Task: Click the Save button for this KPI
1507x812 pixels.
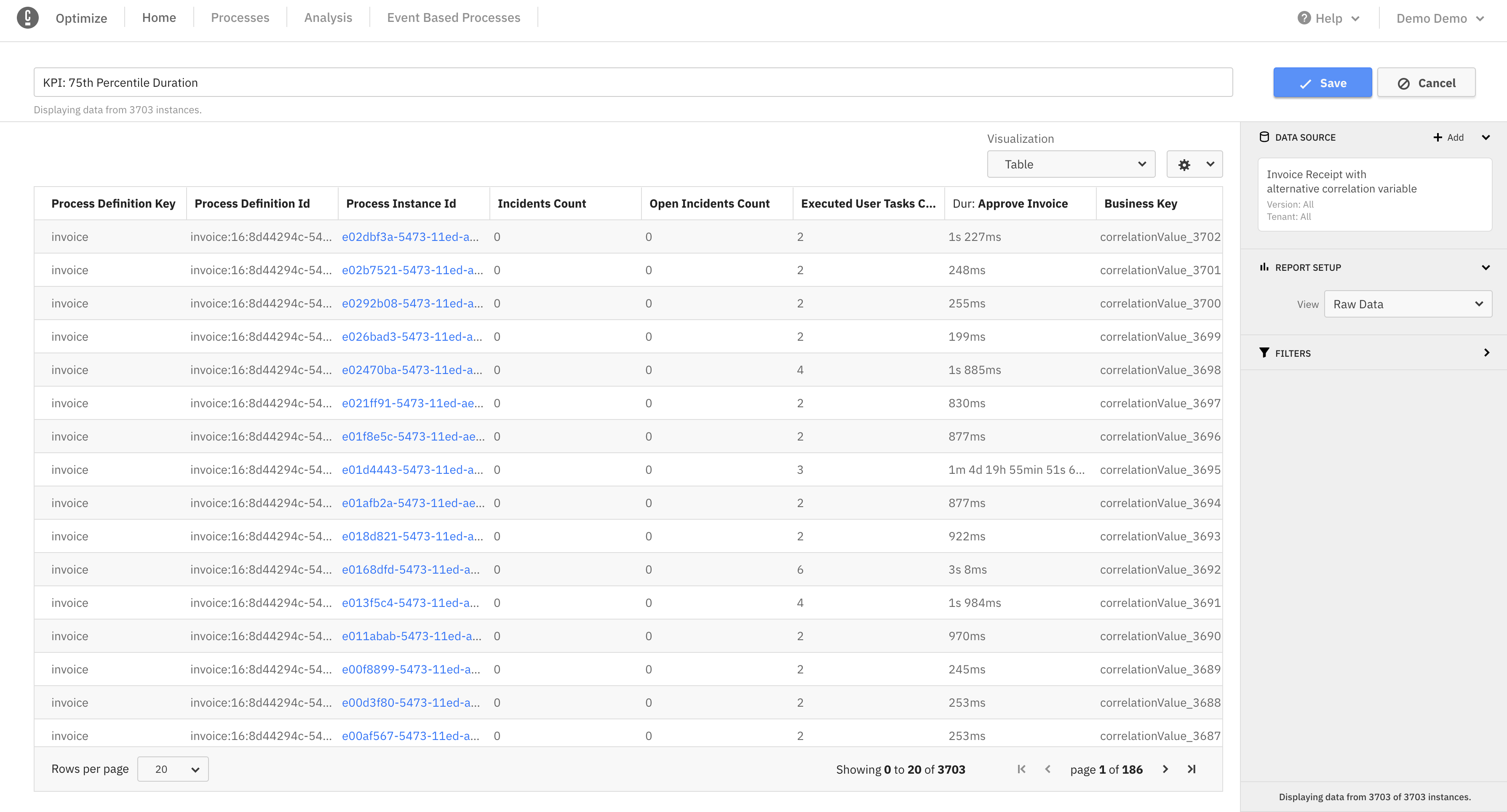Action: tap(1322, 82)
